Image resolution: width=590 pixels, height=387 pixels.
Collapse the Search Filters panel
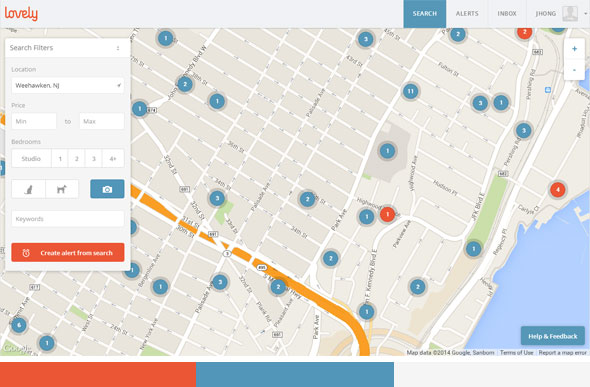[118, 48]
